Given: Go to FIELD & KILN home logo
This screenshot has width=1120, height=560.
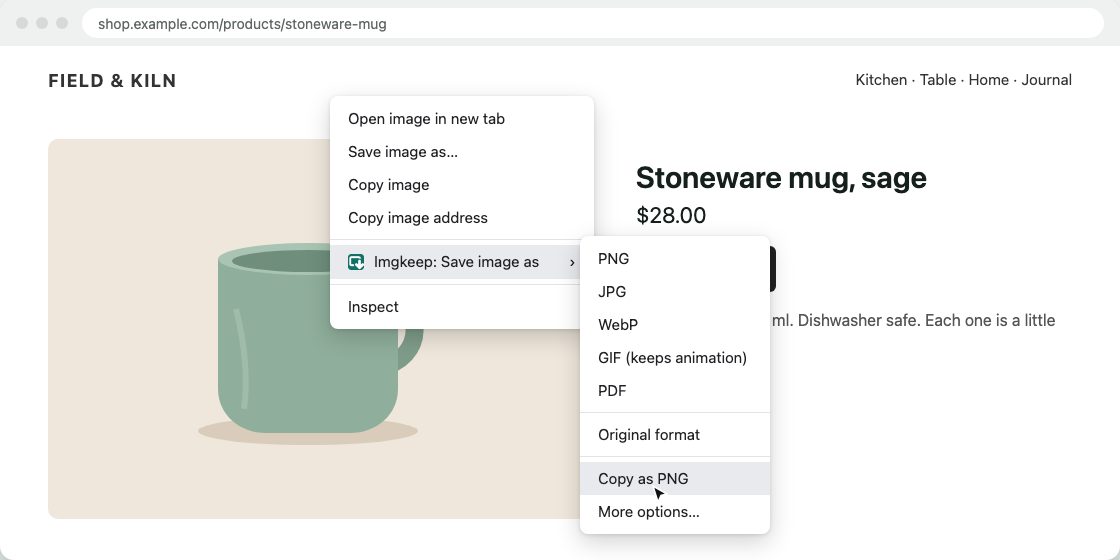Looking at the screenshot, I should coord(112,81).
